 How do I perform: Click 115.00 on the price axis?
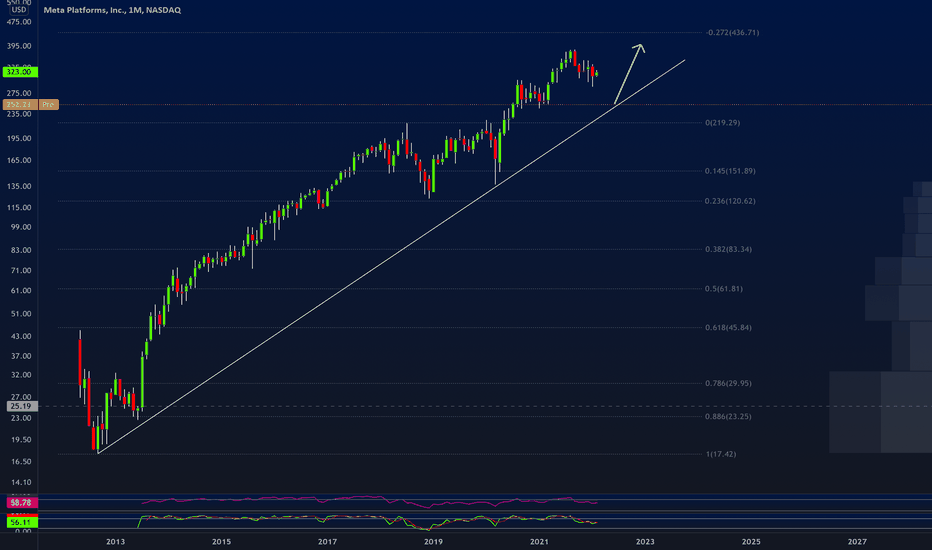point(19,208)
